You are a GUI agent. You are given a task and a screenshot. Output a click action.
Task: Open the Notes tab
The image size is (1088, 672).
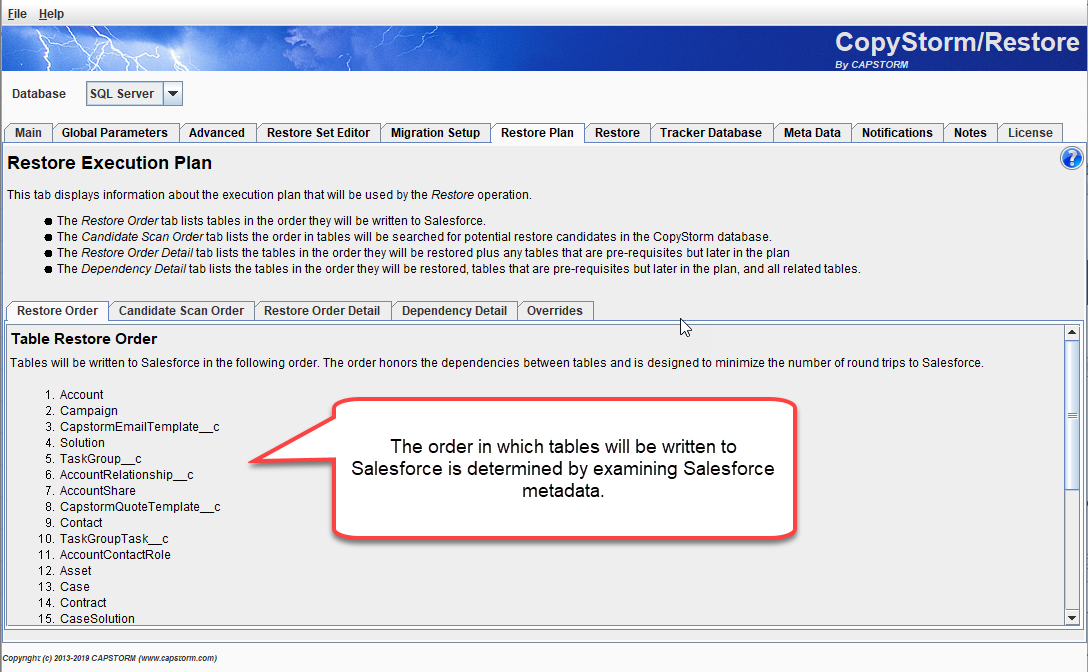pos(970,133)
